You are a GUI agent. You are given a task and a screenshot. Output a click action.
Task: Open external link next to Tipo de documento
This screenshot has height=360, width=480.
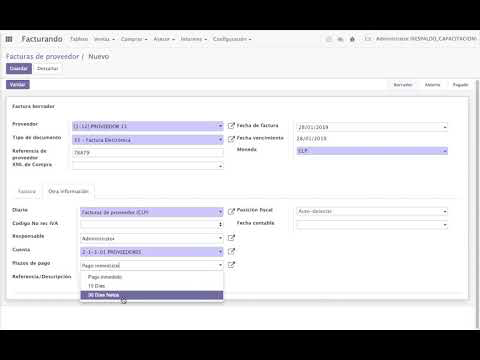(231, 139)
